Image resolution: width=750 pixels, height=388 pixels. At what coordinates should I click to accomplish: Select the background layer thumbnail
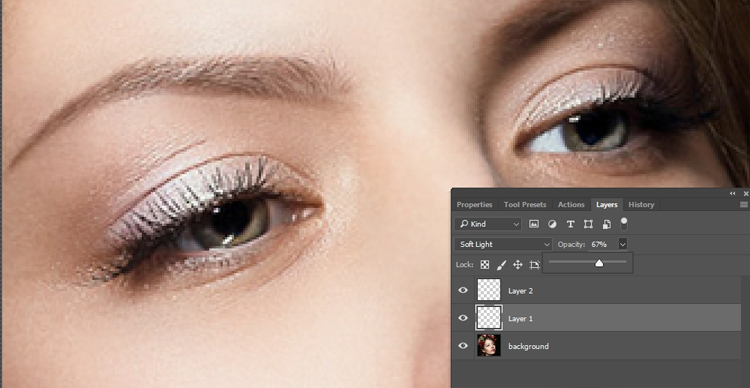(x=489, y=345)
